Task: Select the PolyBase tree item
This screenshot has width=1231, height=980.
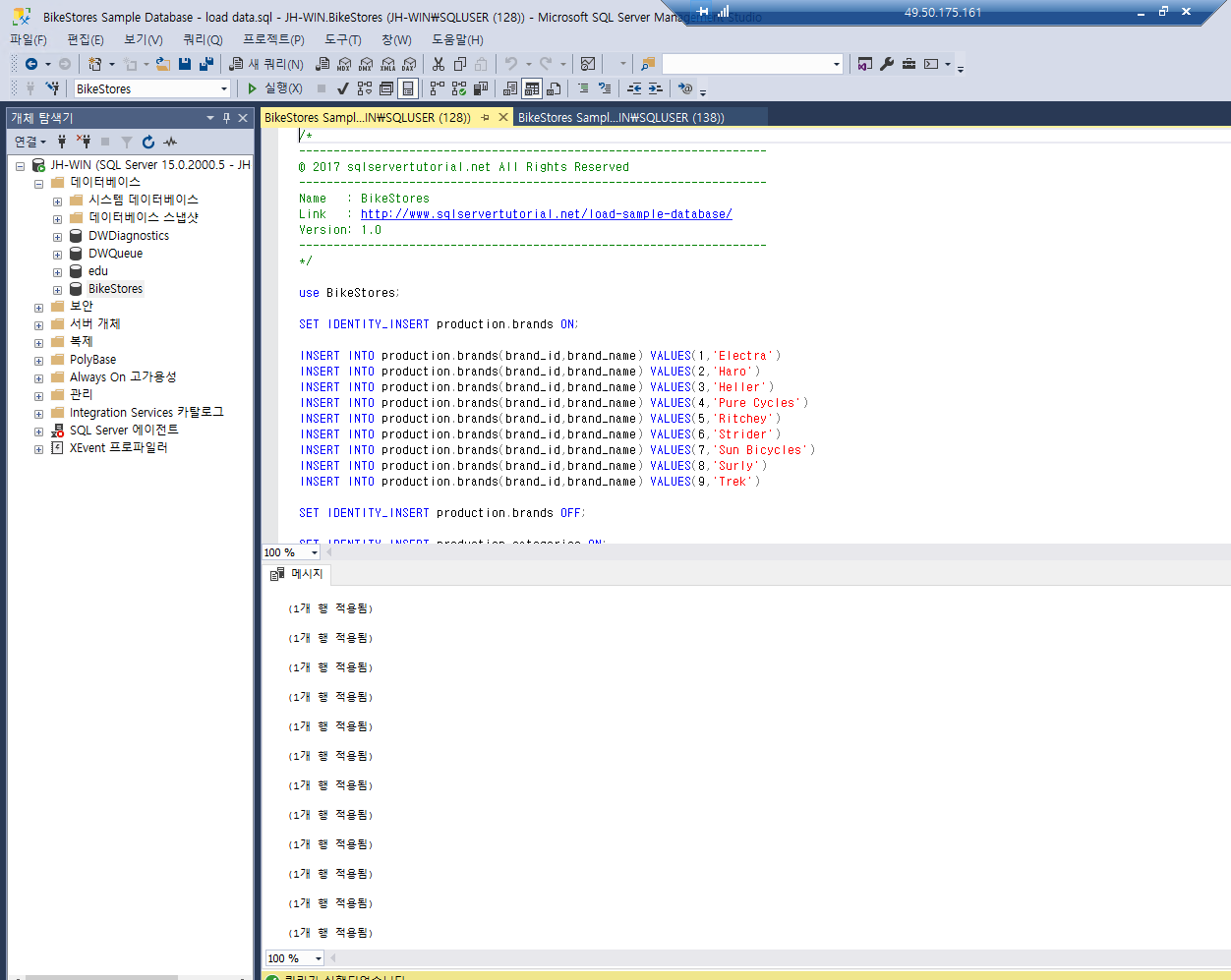Action: [92, 360]
